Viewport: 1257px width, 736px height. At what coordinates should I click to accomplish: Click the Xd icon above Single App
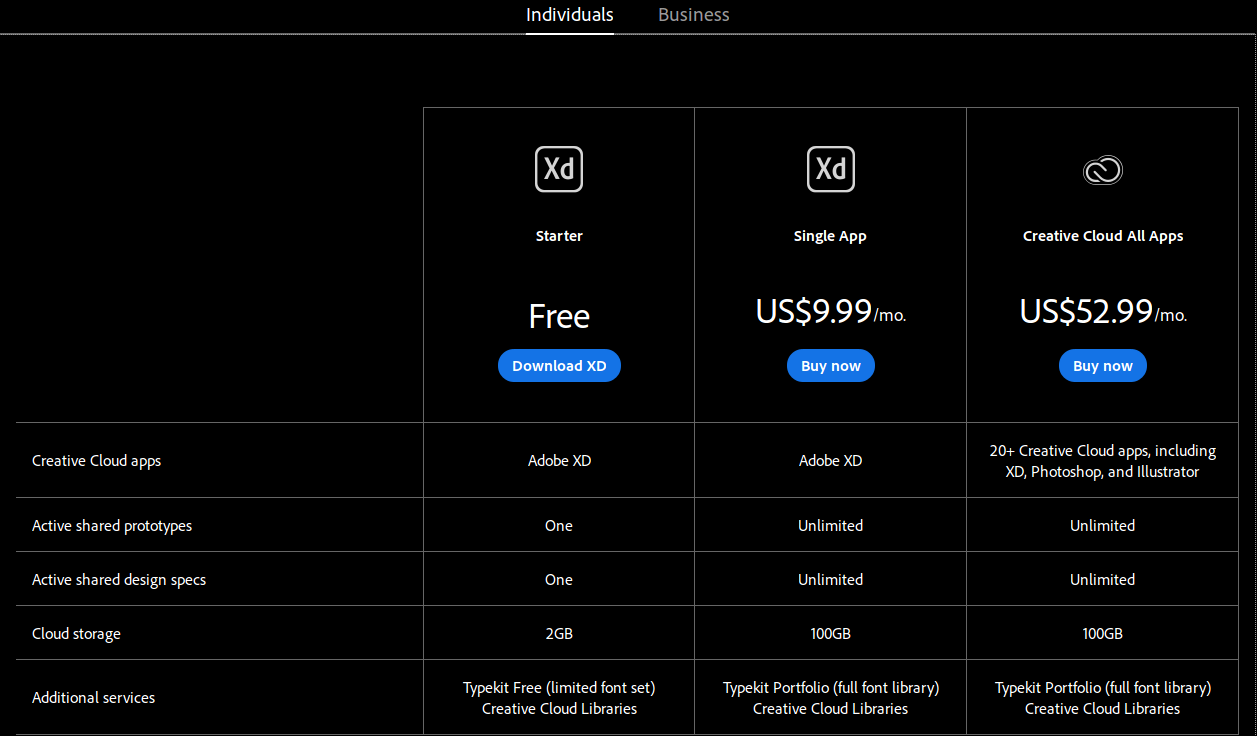click(831, 169)
